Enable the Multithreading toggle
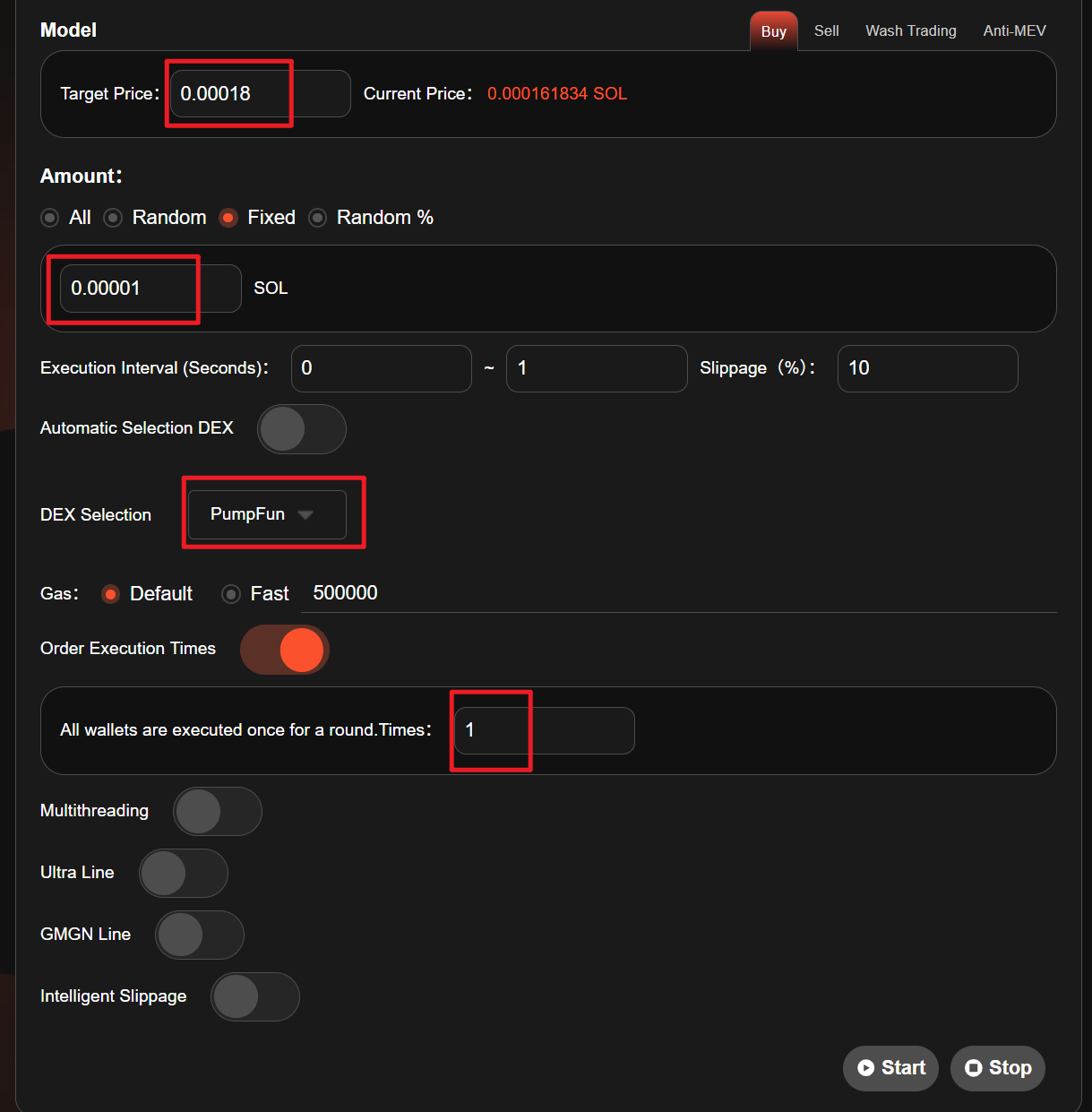The width and height of the screenshot is (1092, 1112). 217,811
